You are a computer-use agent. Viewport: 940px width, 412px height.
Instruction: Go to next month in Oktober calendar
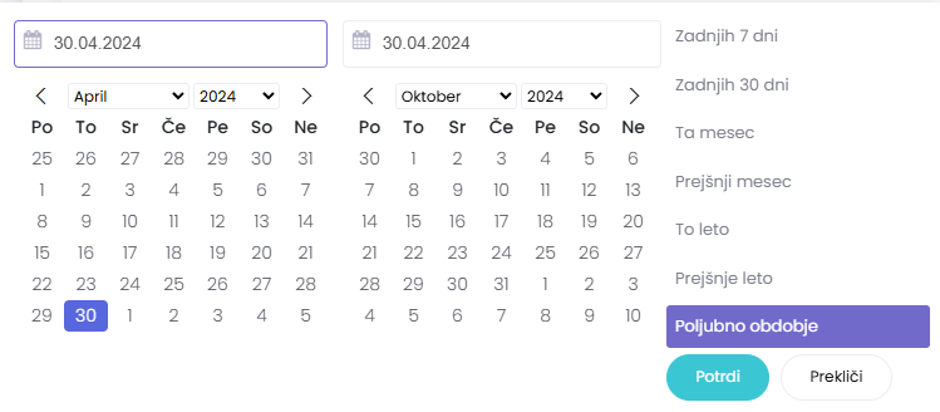click(x=634, y=96)
